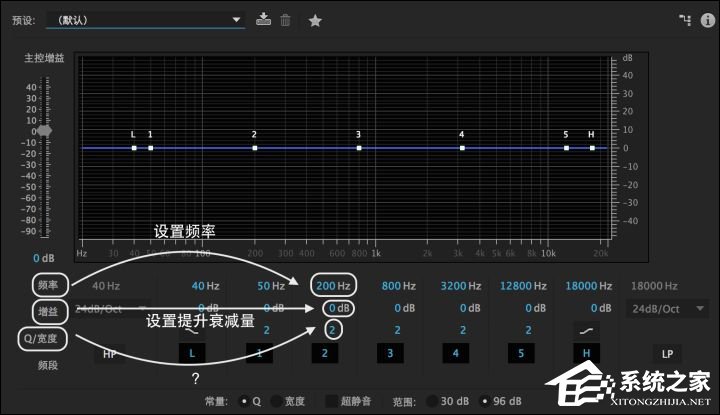Select the 96 dB range option
Image resolution: width=720 pixels, height=415 pixels.
[x=484, y=401]
